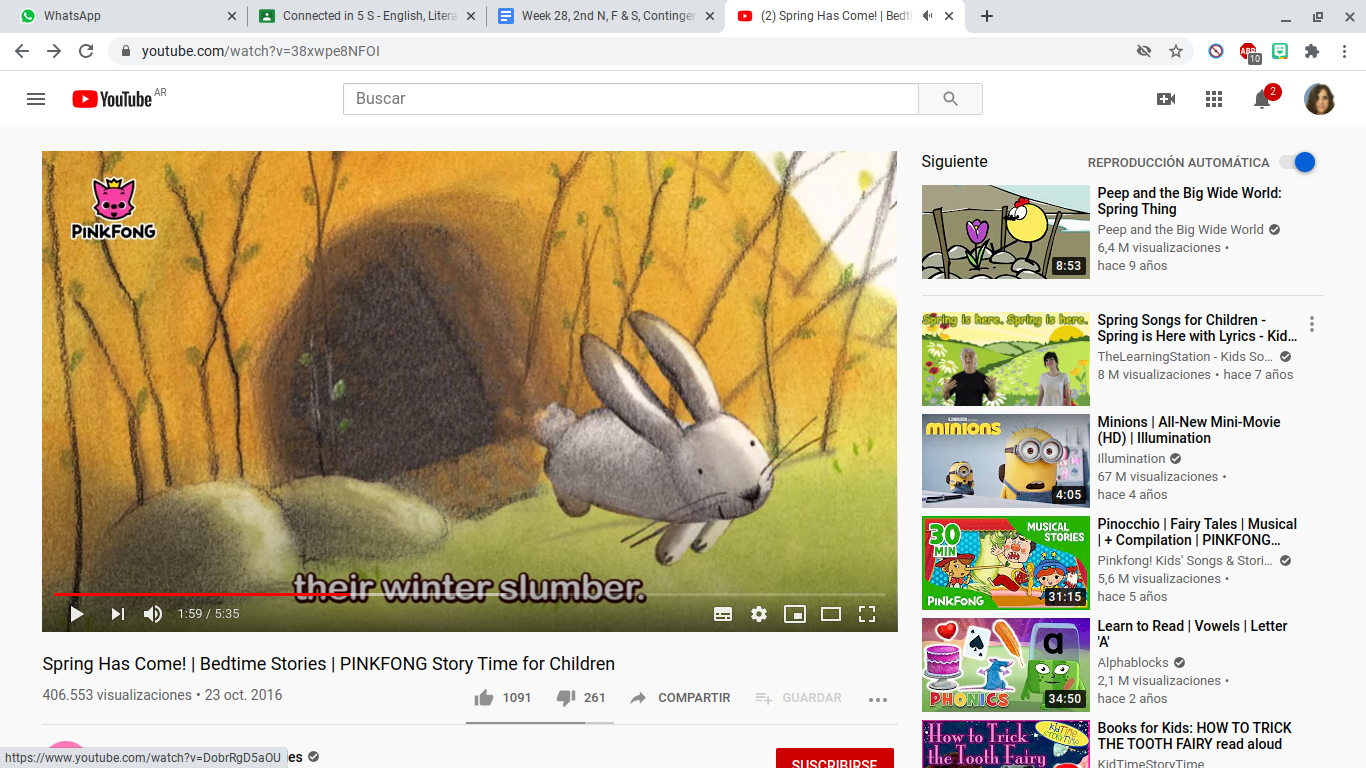The image size is (1366, 768).
Task: Click the Pinkfong watermark logo in video
Action: [114, 209]
